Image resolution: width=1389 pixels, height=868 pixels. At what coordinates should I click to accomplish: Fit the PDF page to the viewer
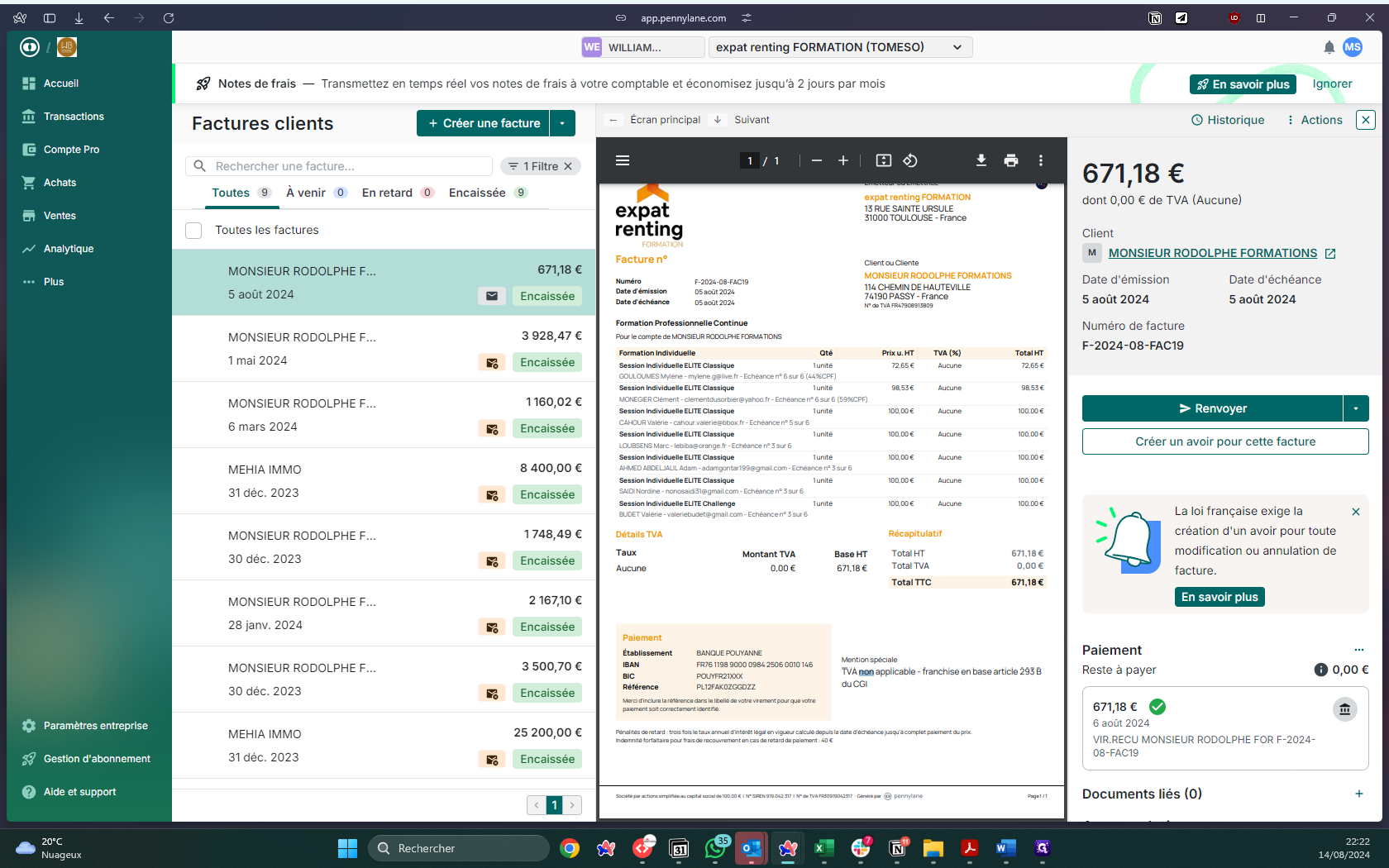tap(884, 160)
